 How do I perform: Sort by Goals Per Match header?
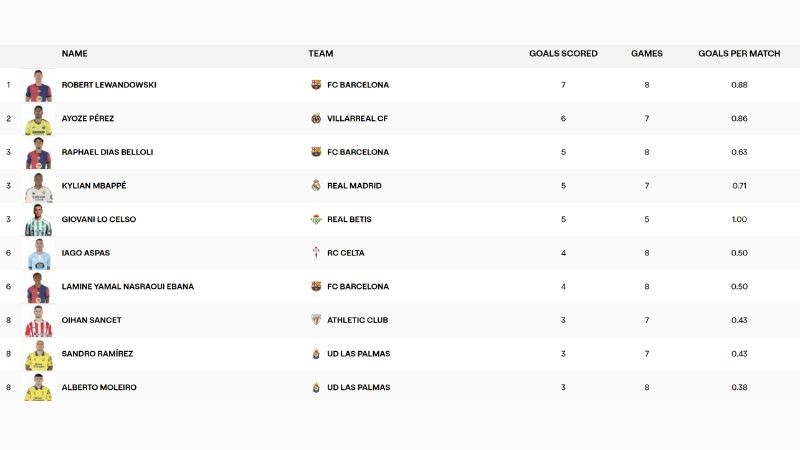coord(739,53)
